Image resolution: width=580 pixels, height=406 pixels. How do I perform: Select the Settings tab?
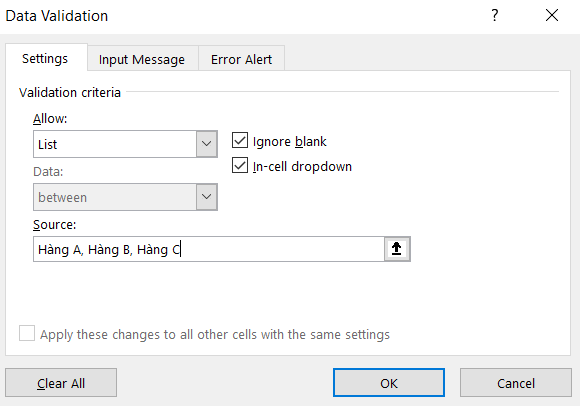[45, 58]
